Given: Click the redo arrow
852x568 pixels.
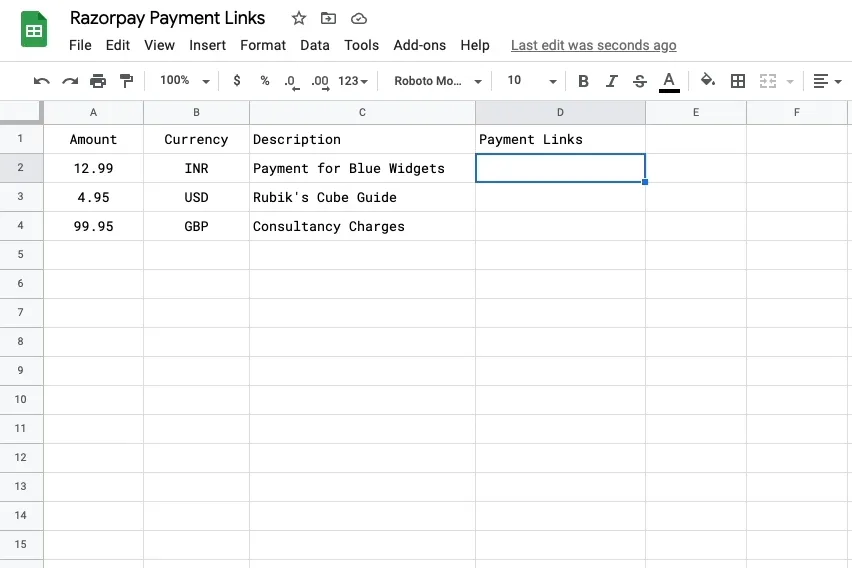Looking at the screenshot, I should [x=70, y=81].
